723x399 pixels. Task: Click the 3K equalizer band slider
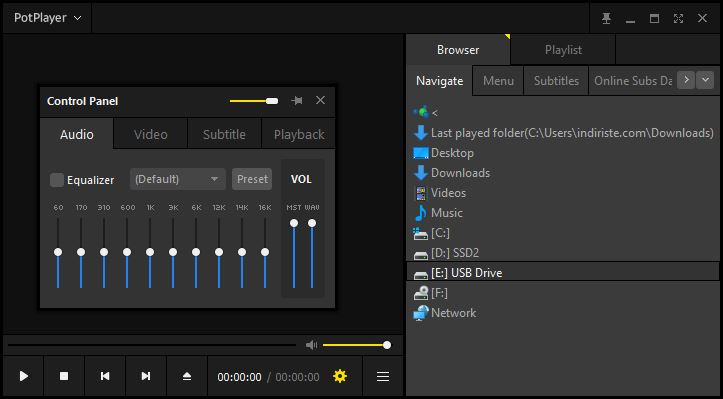(173, 253)
